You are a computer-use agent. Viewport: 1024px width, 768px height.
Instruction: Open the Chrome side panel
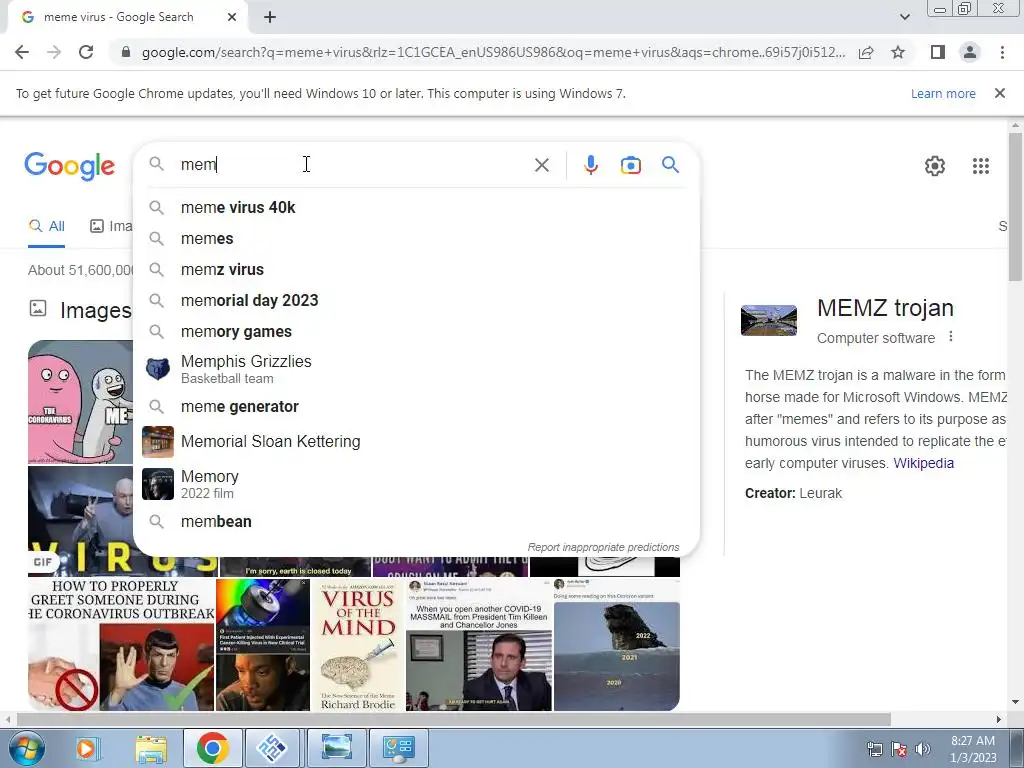[x=938, y=52]
